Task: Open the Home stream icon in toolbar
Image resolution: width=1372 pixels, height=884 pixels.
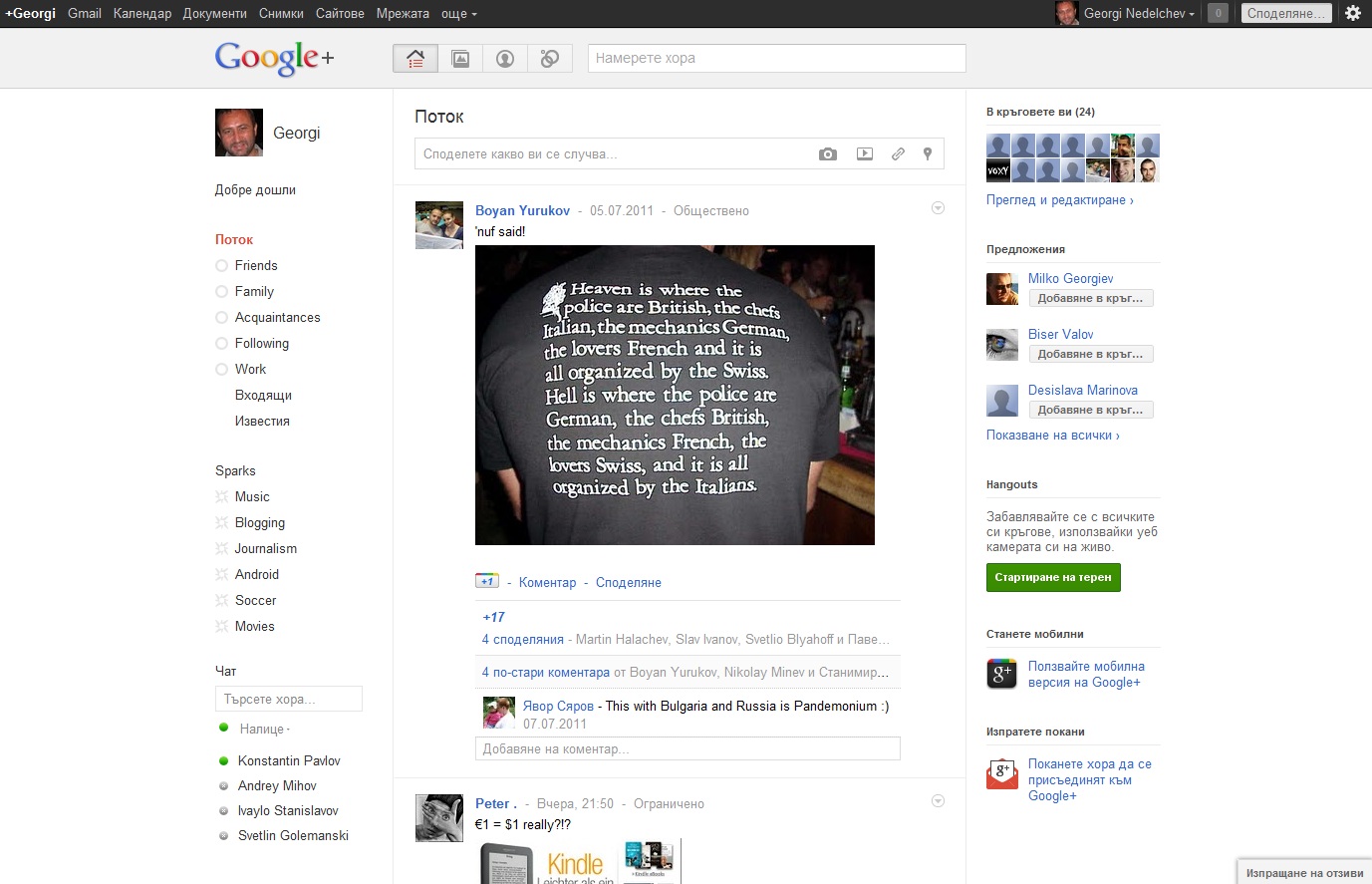Action: (415, 59)
